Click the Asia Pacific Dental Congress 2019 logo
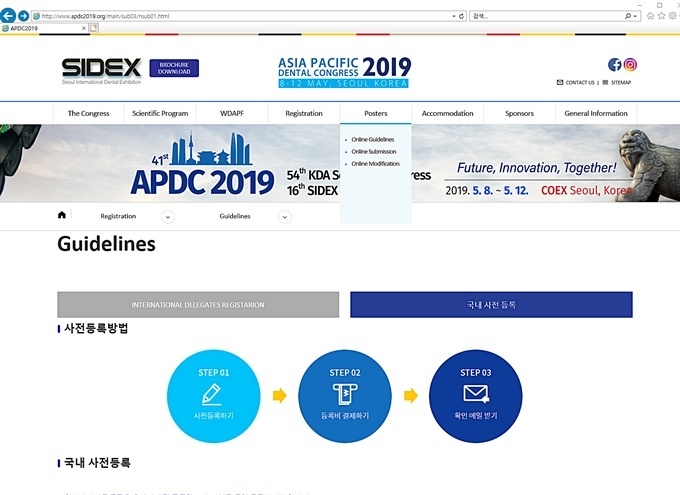Viewport: 680px width, 495px height. [344, 72]
